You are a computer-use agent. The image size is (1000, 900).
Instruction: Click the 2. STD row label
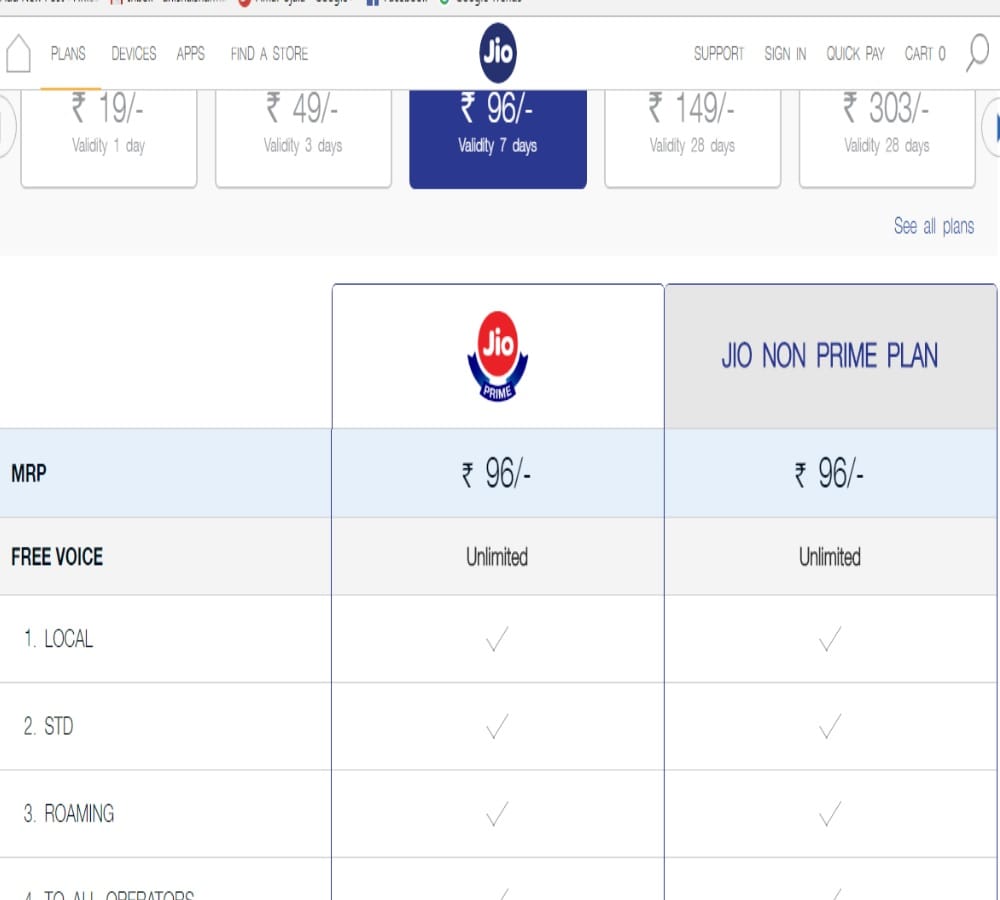tap(48, 726)
